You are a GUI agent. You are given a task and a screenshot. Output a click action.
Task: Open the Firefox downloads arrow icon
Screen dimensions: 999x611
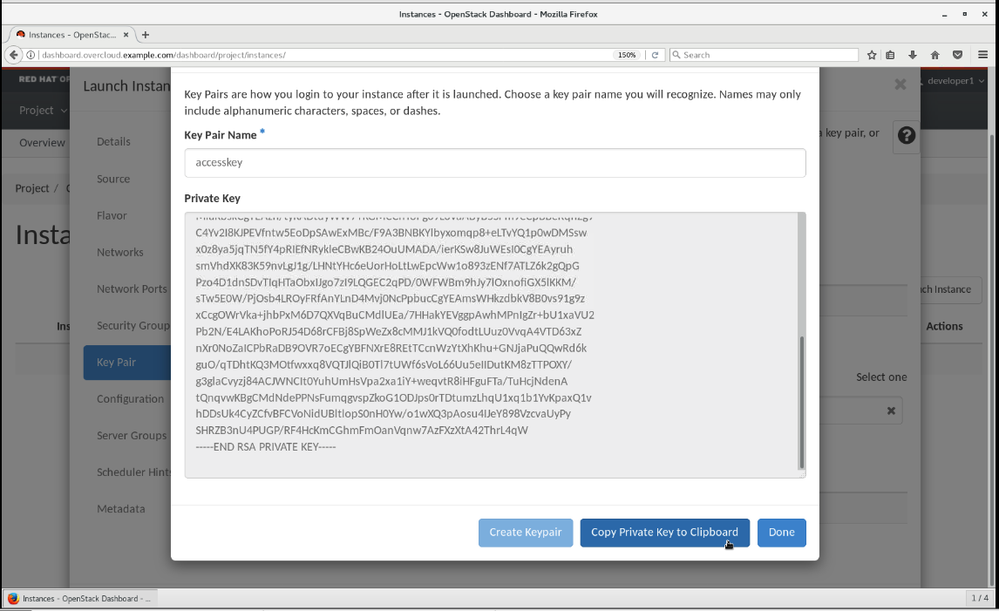pyautogui.click(x=913, y=55)
